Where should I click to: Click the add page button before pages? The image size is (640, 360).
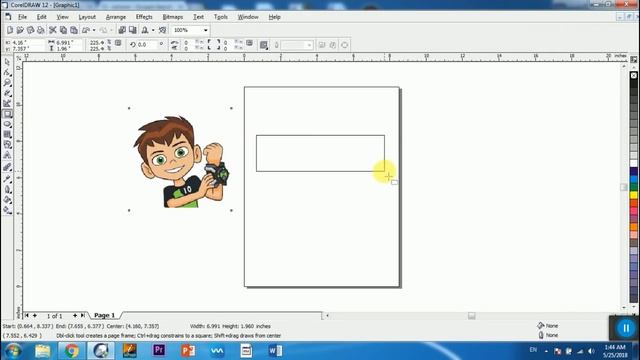[x=35, y=316]
